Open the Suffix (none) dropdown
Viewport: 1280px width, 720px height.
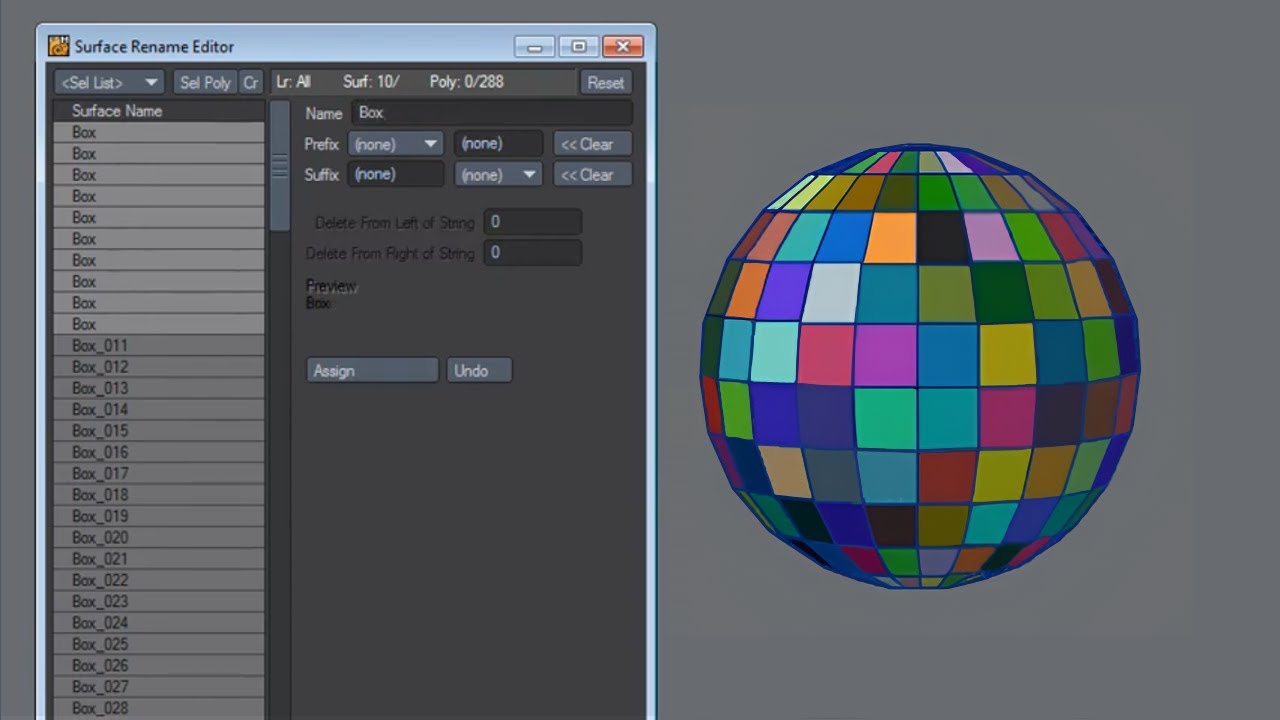pyautogui.click(x=498, y=174)
